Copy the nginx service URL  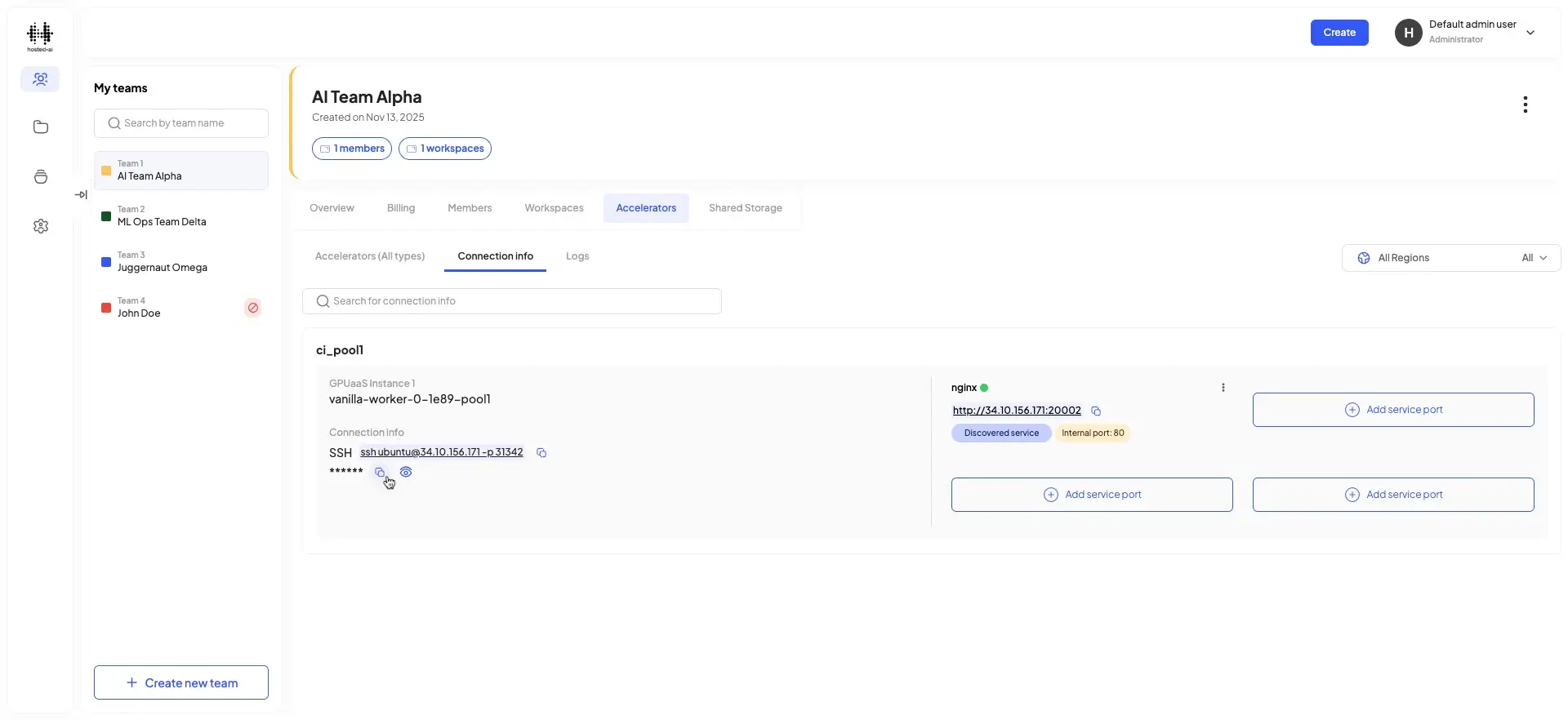[x=1096, y=411]
